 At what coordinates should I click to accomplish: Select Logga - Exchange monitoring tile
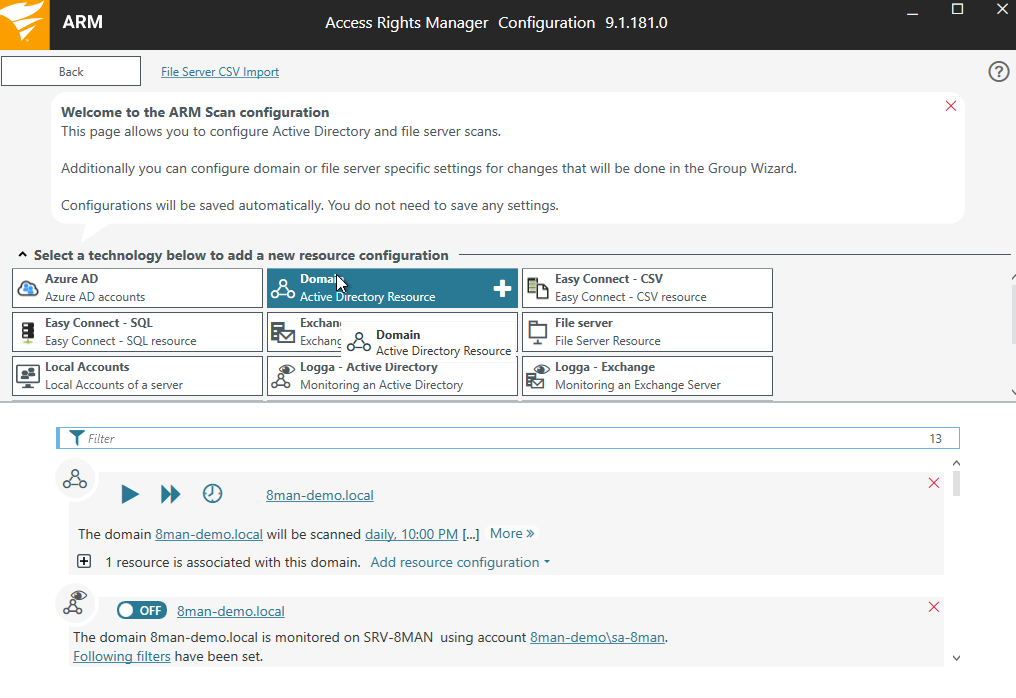click(647, 376)
